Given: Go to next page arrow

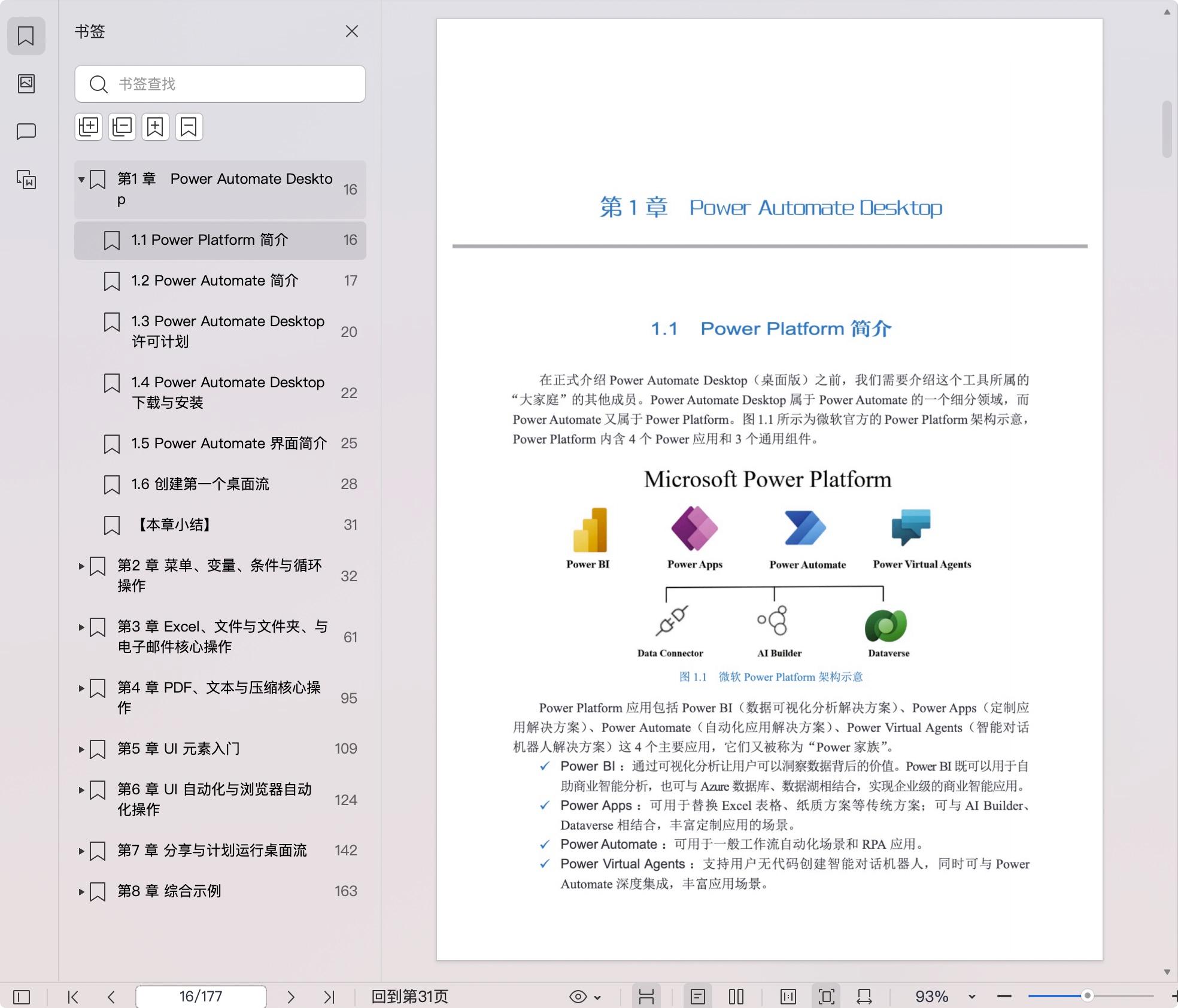Looking at the screenshot, I should coord(291,997).
